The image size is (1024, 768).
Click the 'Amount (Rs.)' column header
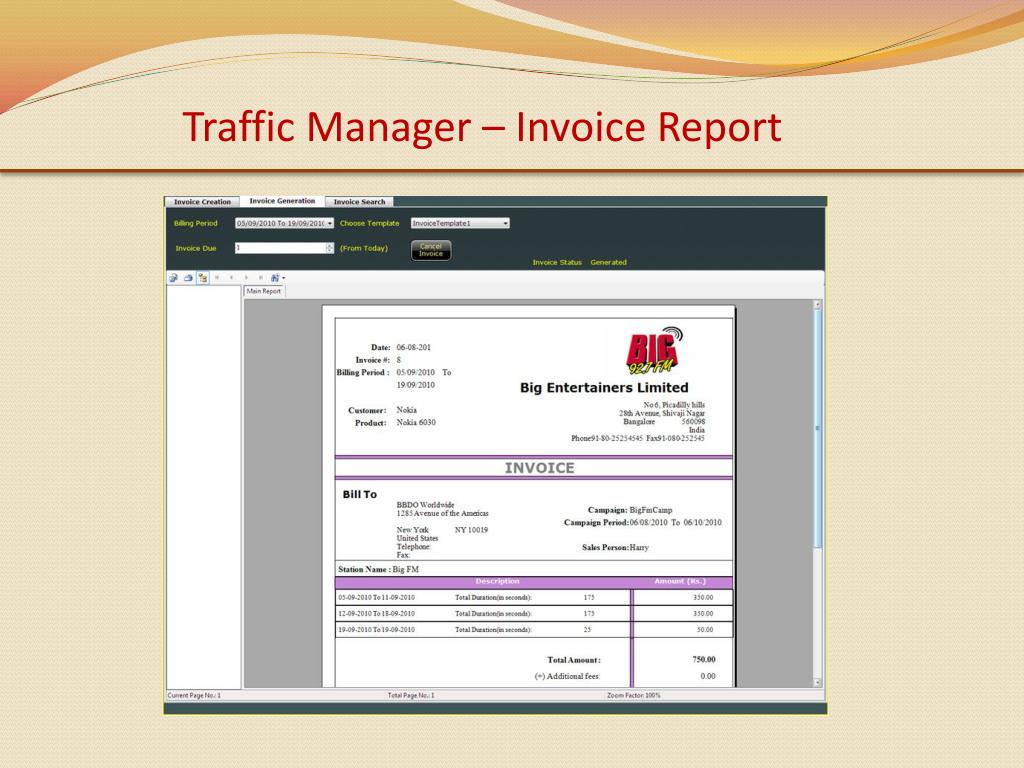(680, 581)
